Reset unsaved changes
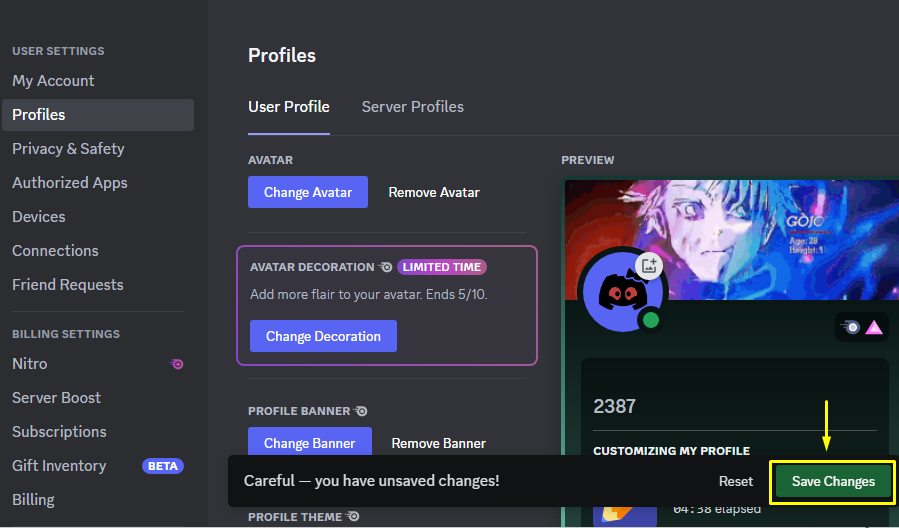The image size is (899, 528). pyautogui.click(x=736, y=481)
